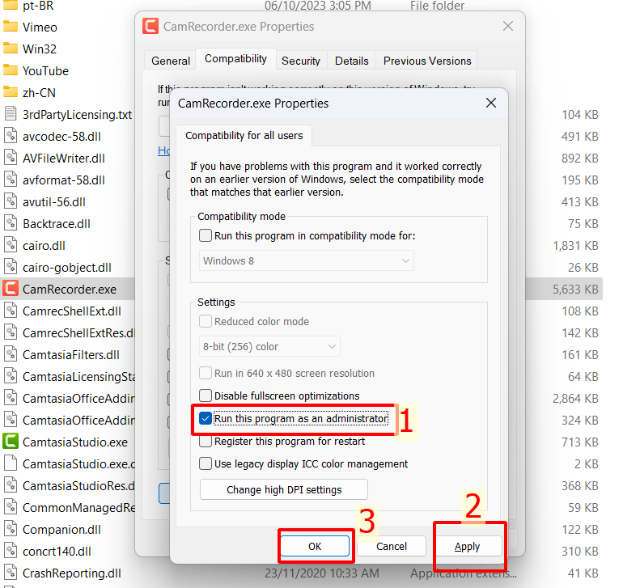Click the CamrecShellExt.dll file icon
Screen dimensions: 640x588
pyautogui.click(x=10, y=311)
